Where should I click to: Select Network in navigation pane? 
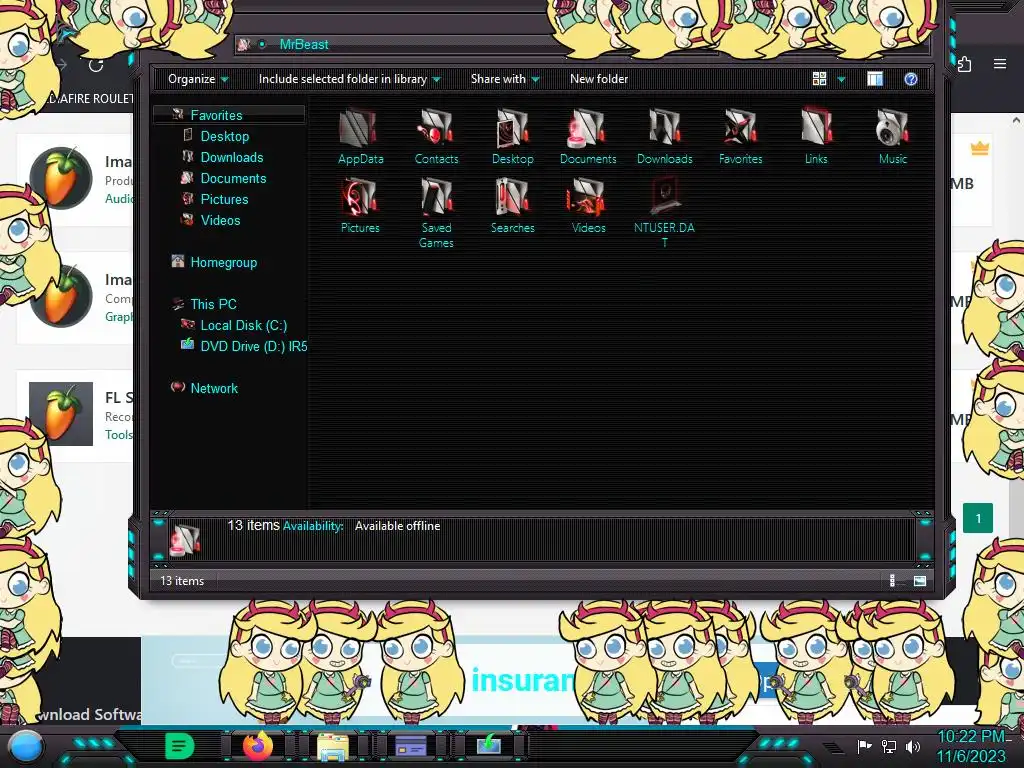(x=214, y=388)
